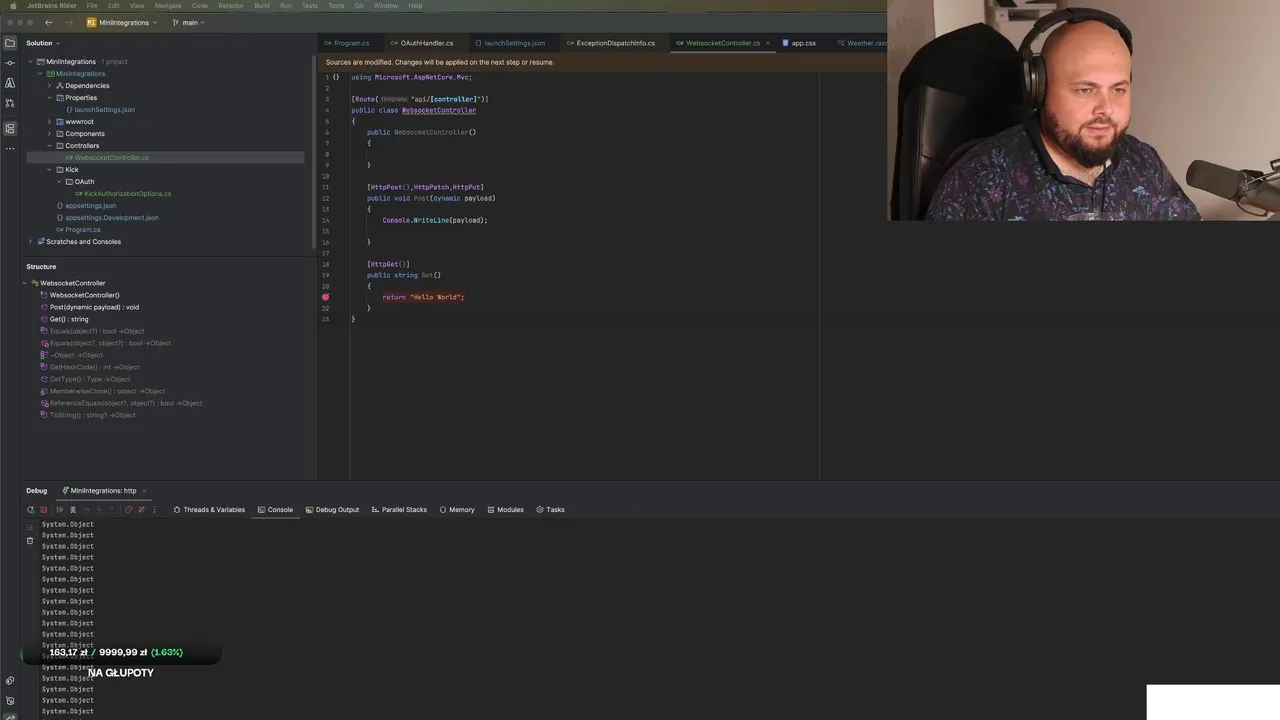The width and height of the screenshot is (1280, 720).
Task: Open the Parallel Stacks tab
Action: click(399, 510)
